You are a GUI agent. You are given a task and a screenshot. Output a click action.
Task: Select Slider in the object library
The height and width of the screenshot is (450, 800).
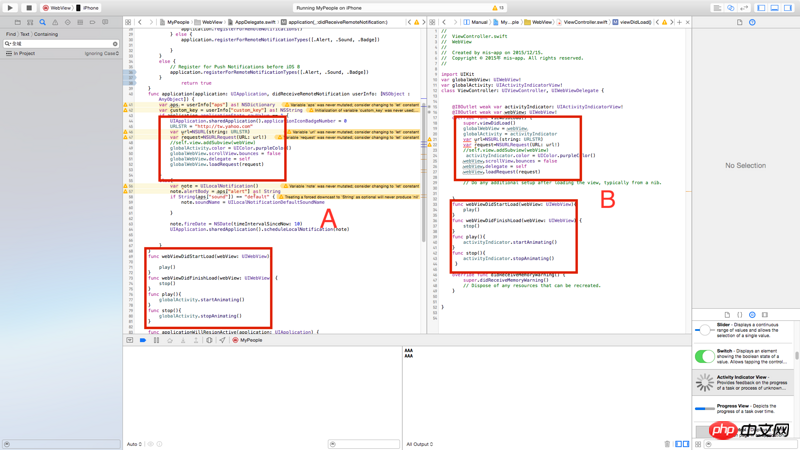tap(743, 330)
